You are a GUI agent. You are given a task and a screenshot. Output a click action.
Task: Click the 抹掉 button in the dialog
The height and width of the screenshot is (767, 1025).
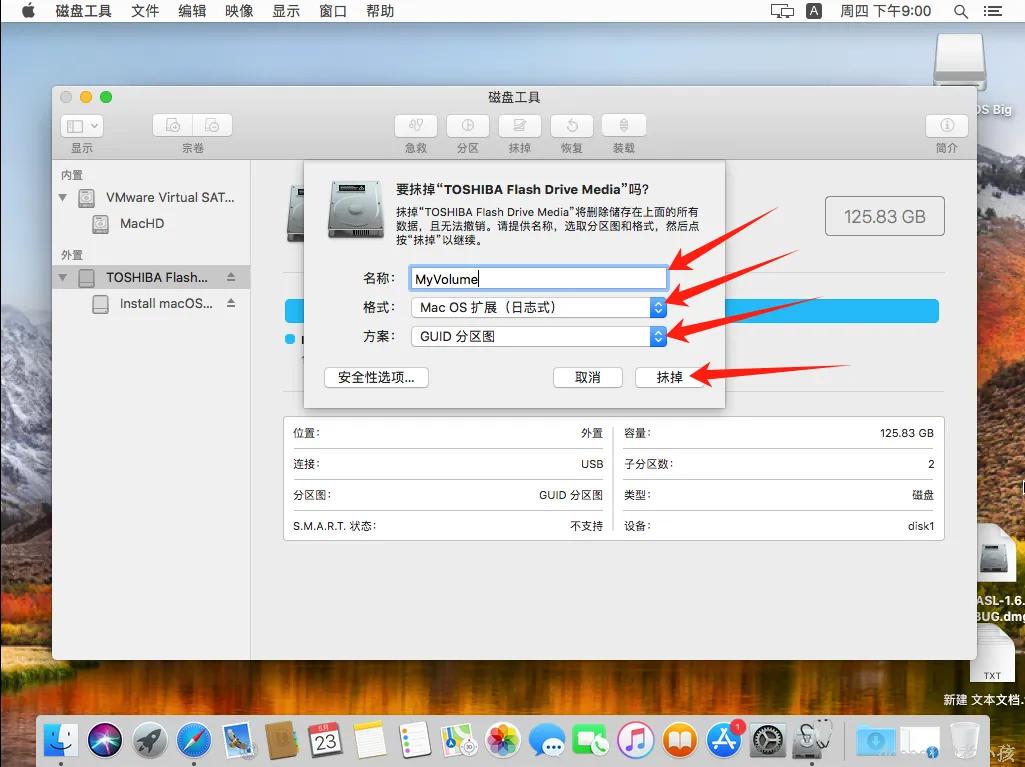(x=669, y=377)
